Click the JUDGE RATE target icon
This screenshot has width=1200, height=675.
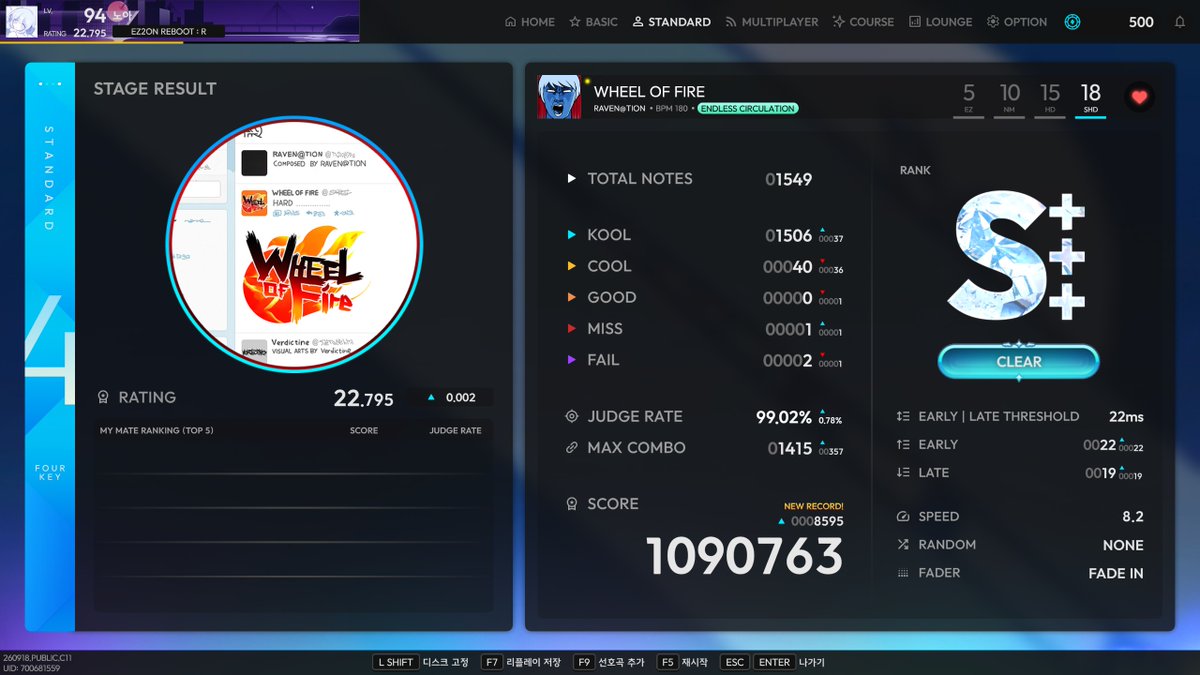pyautogui.click(x=572, y=417)
